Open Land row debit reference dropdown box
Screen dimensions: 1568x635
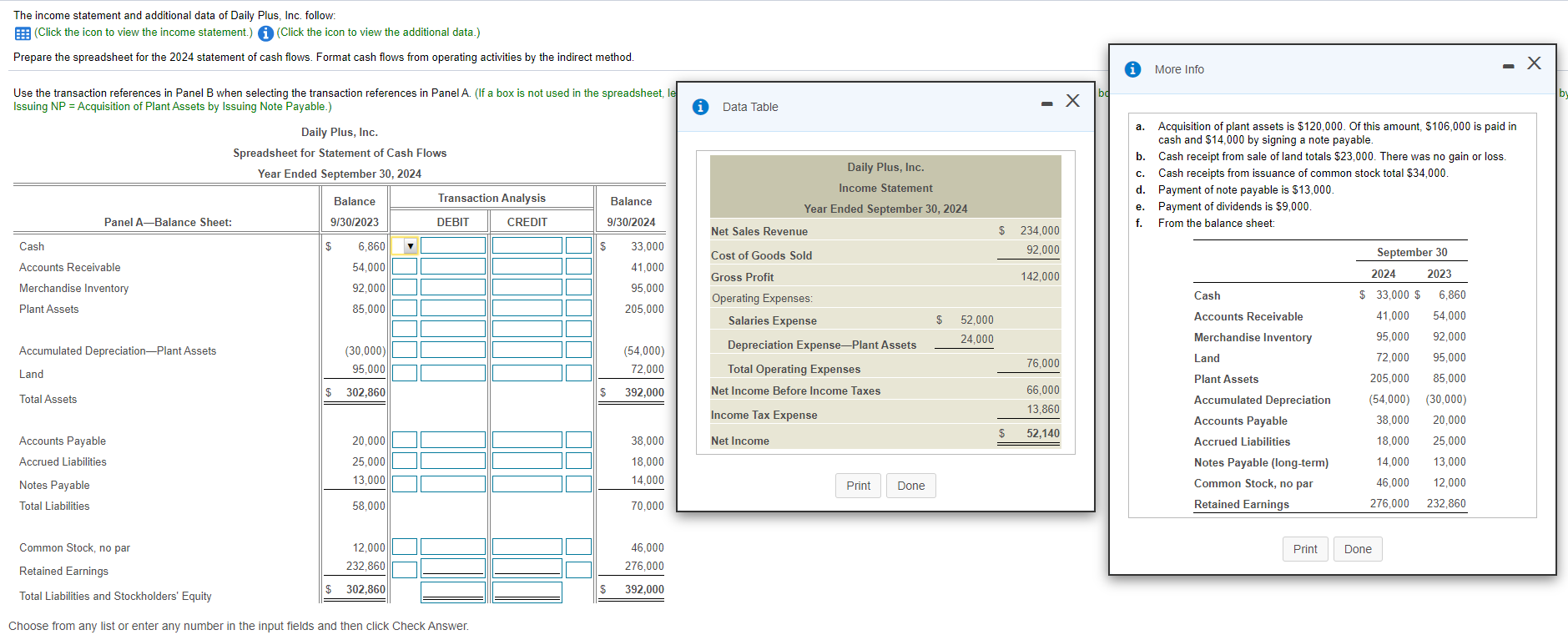click(405, 373)
